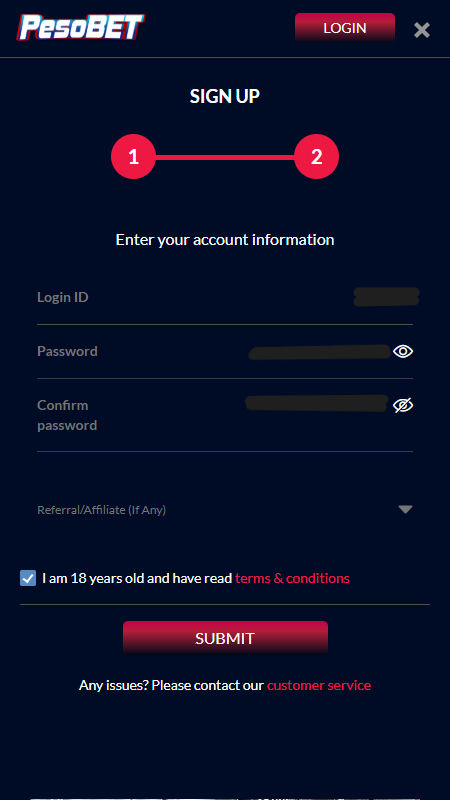The image size is (450, 800).
Task: Uncheck the 18 years old checkbox
Action: point(28,578)
